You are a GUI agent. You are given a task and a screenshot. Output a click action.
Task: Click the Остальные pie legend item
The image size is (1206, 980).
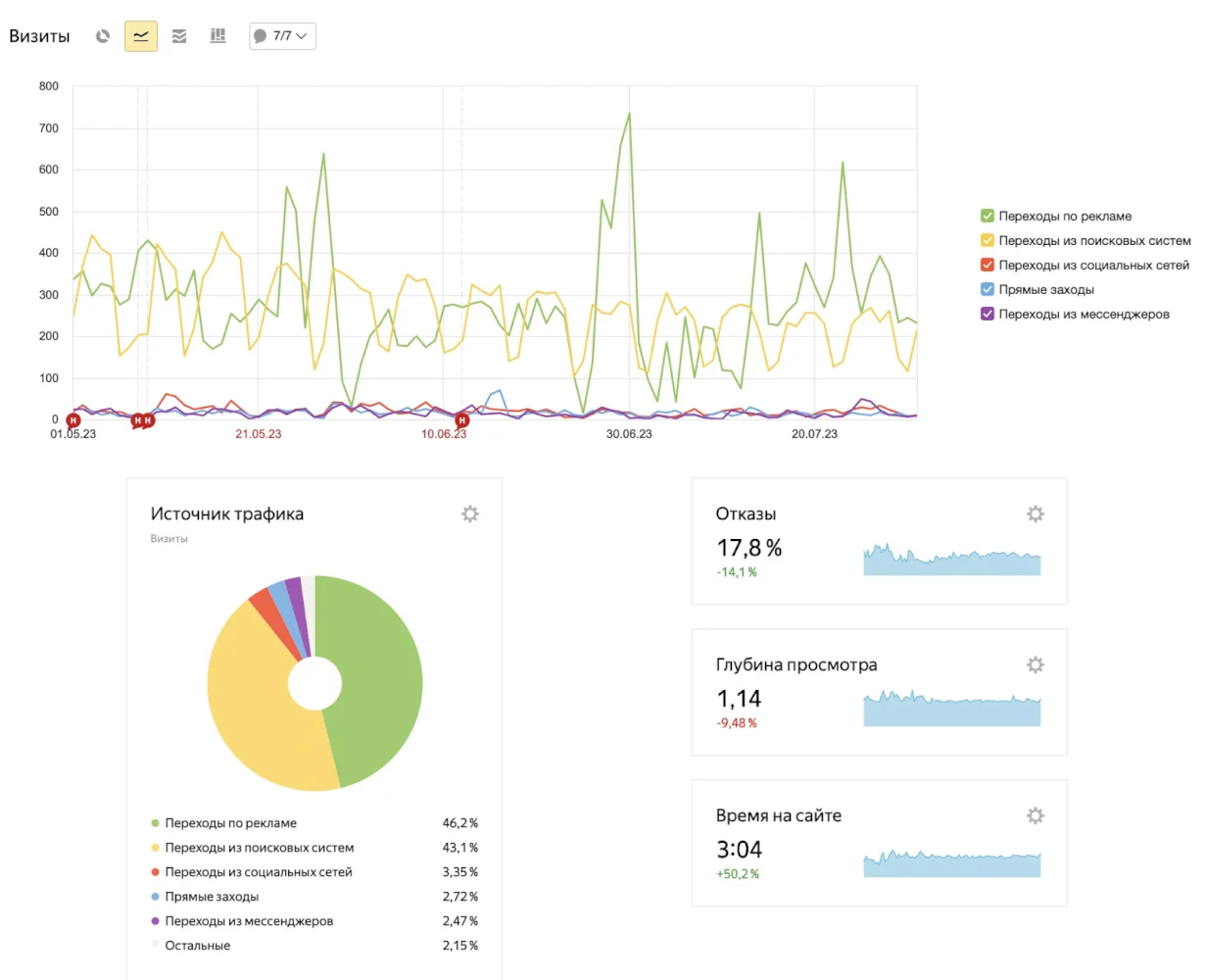(197, 946)
